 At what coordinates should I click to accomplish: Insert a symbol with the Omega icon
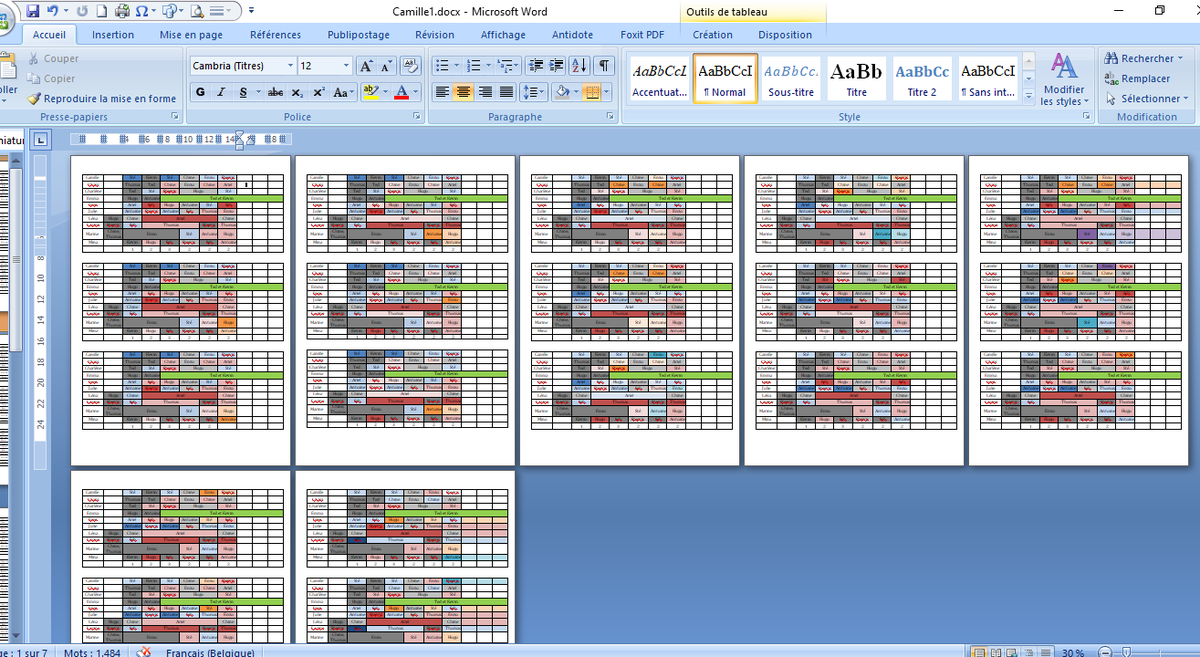(143, 12)
